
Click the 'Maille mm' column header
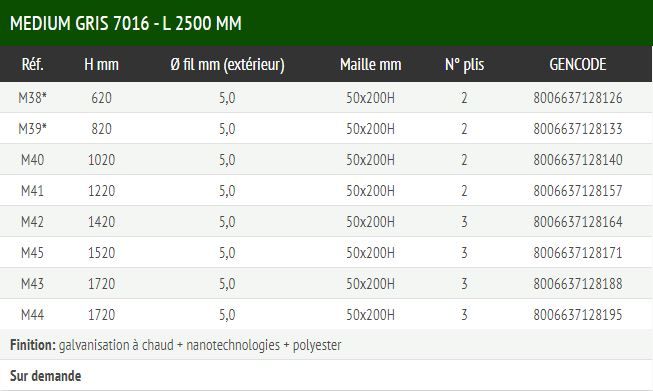click(x=371, y=65)
